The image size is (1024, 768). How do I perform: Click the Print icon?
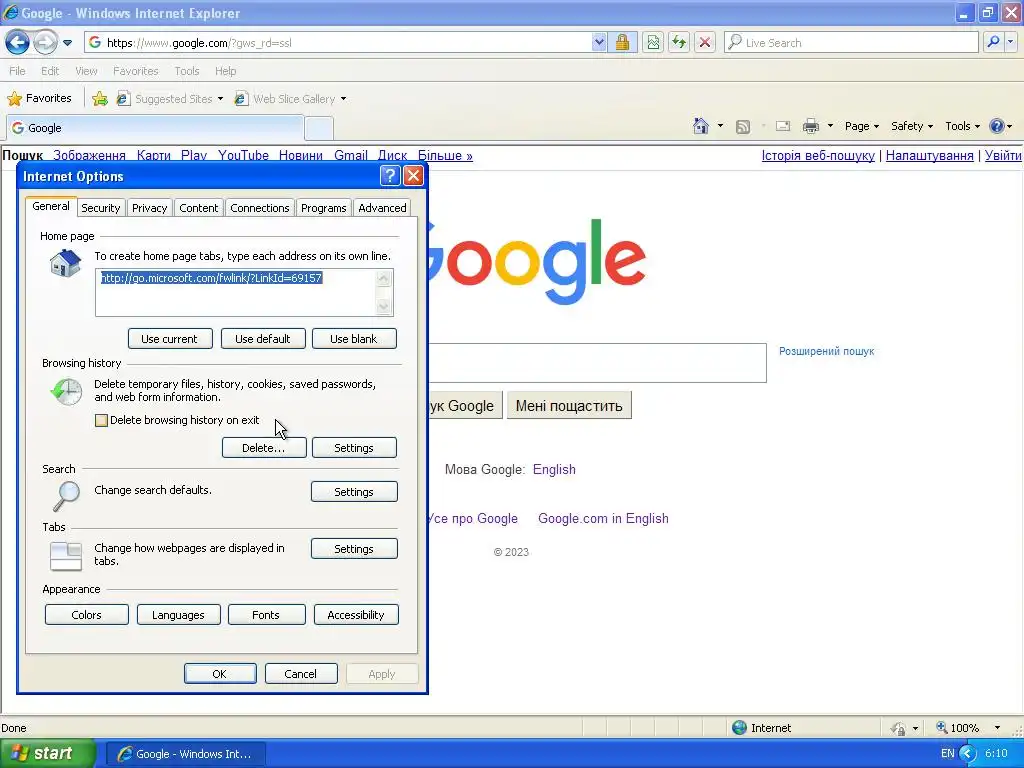tap(810, 126)
